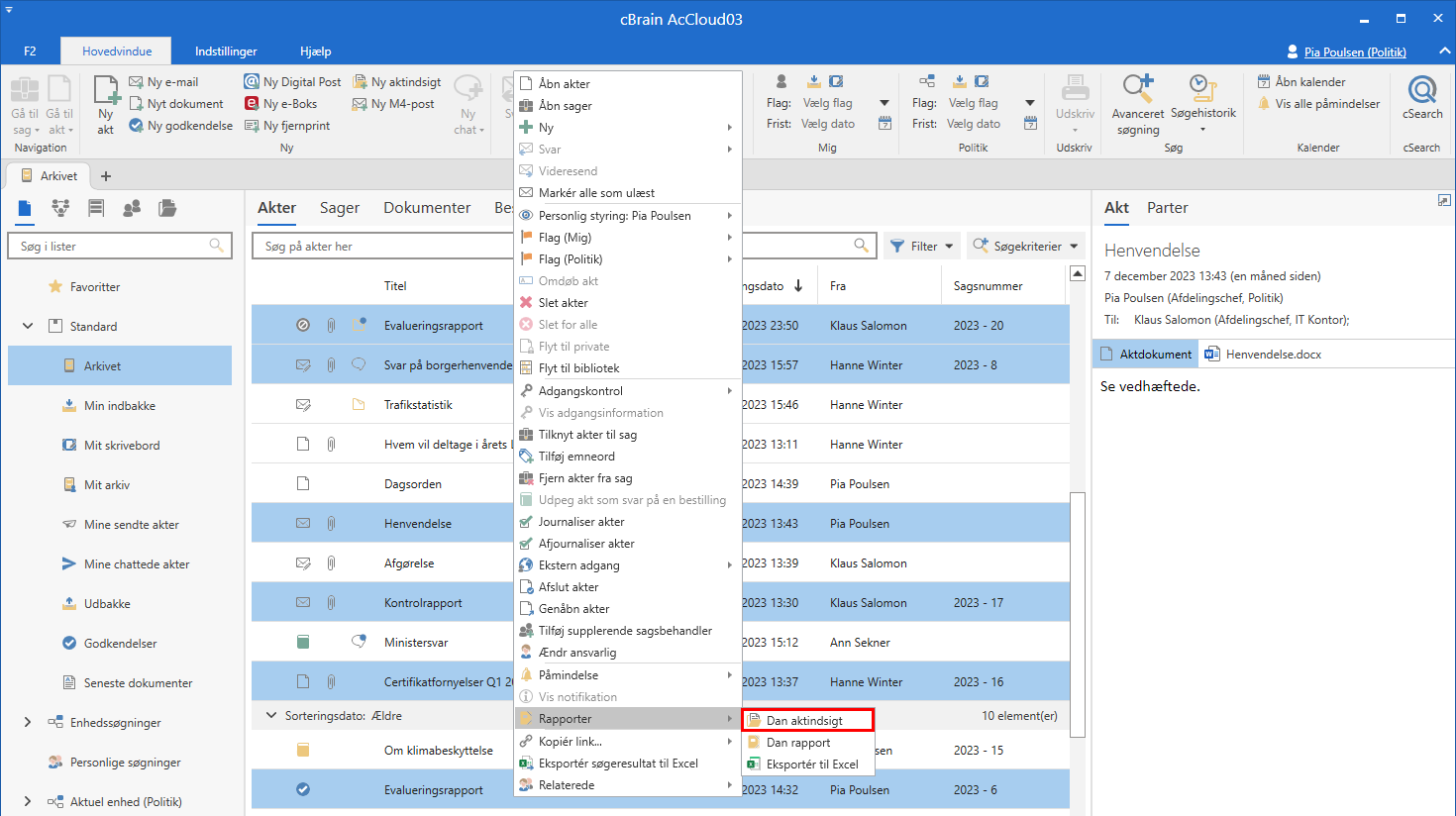
Task: Open Mit skrivebord list
Action: (x=120, y=446)
